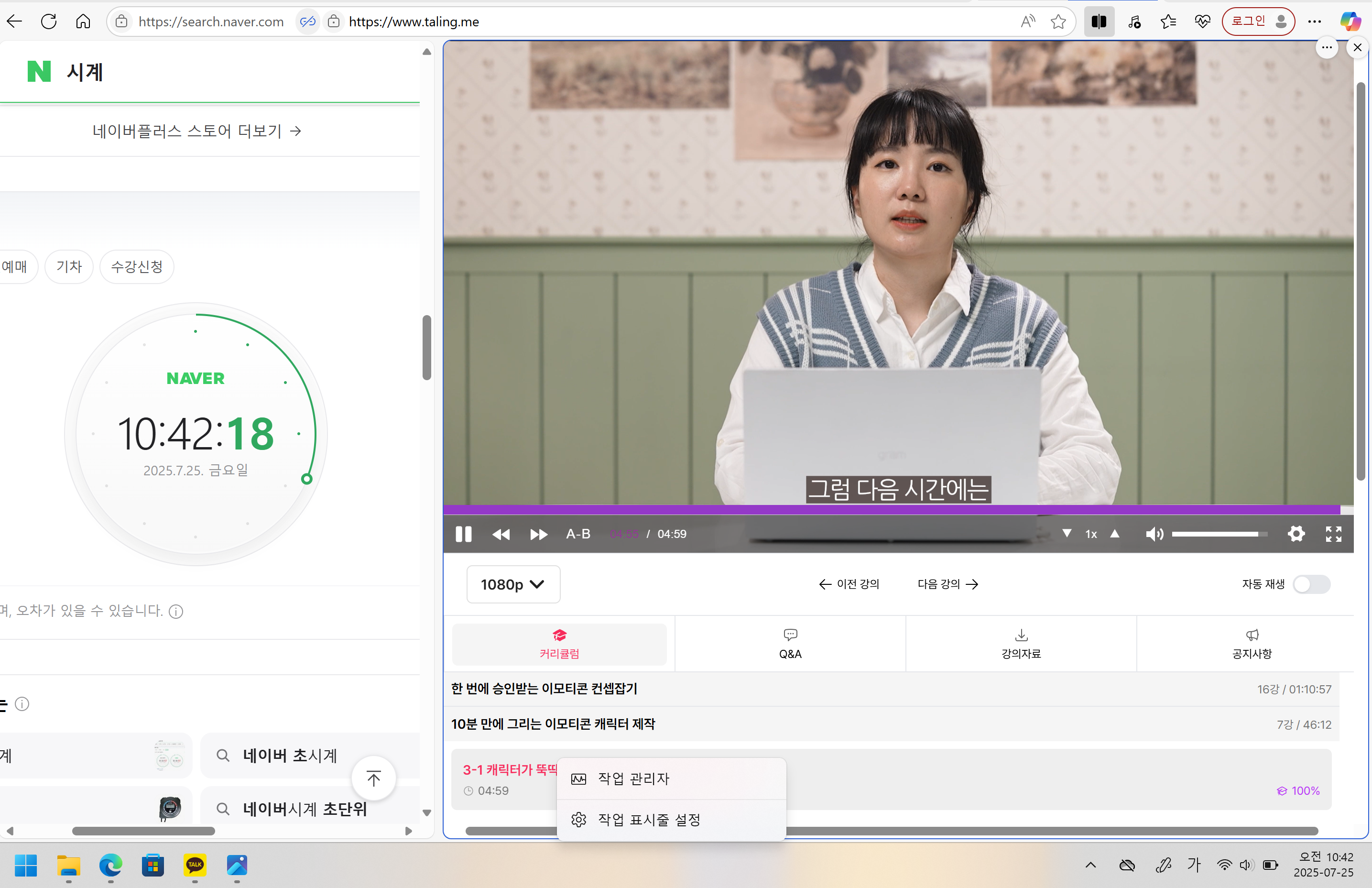Open the 1080p quality dropdown
This screenshot has height=888, width=1372.
coord(512,584)
